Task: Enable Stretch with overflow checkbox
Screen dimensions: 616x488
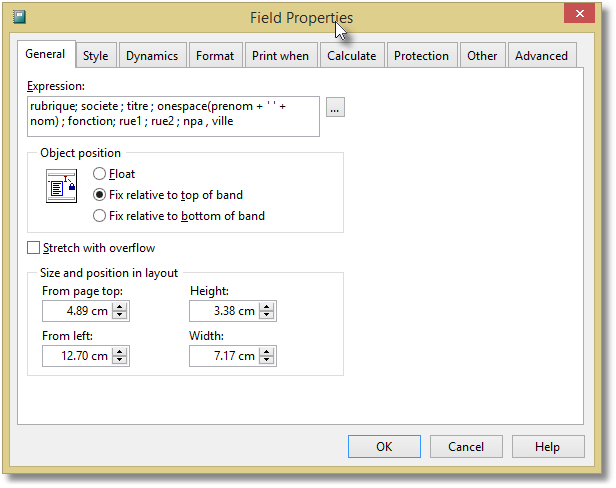Action: tap(35, 248)
